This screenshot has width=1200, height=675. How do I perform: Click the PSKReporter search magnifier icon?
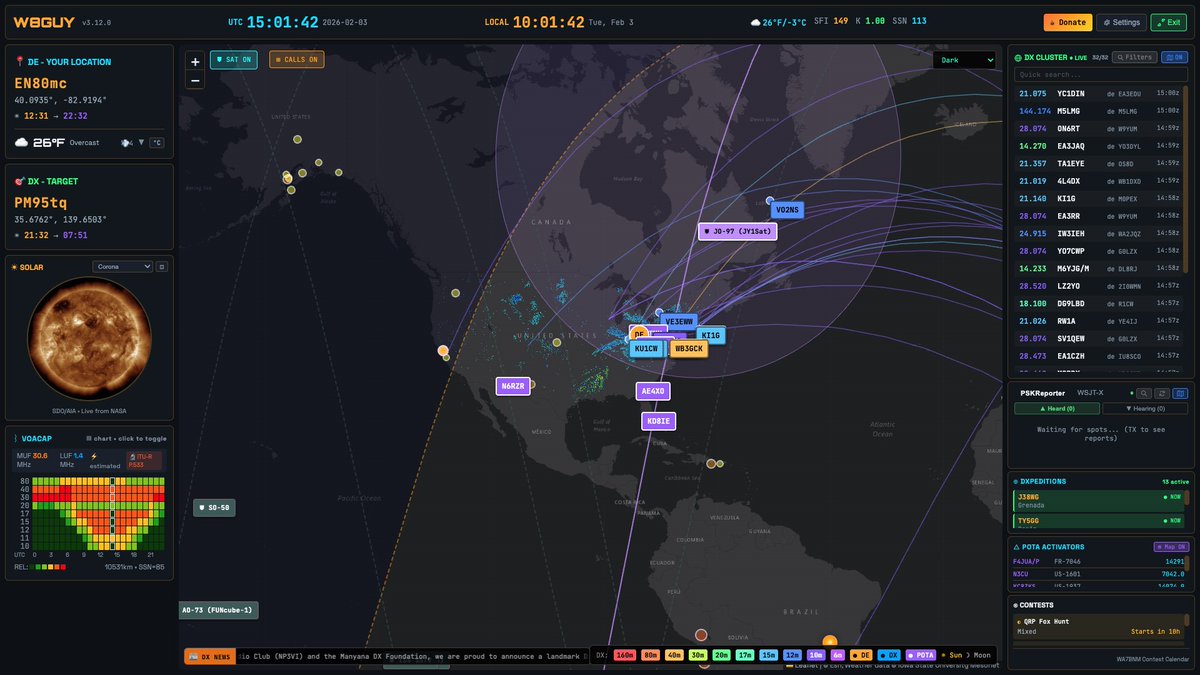(x=1146, y=393)
